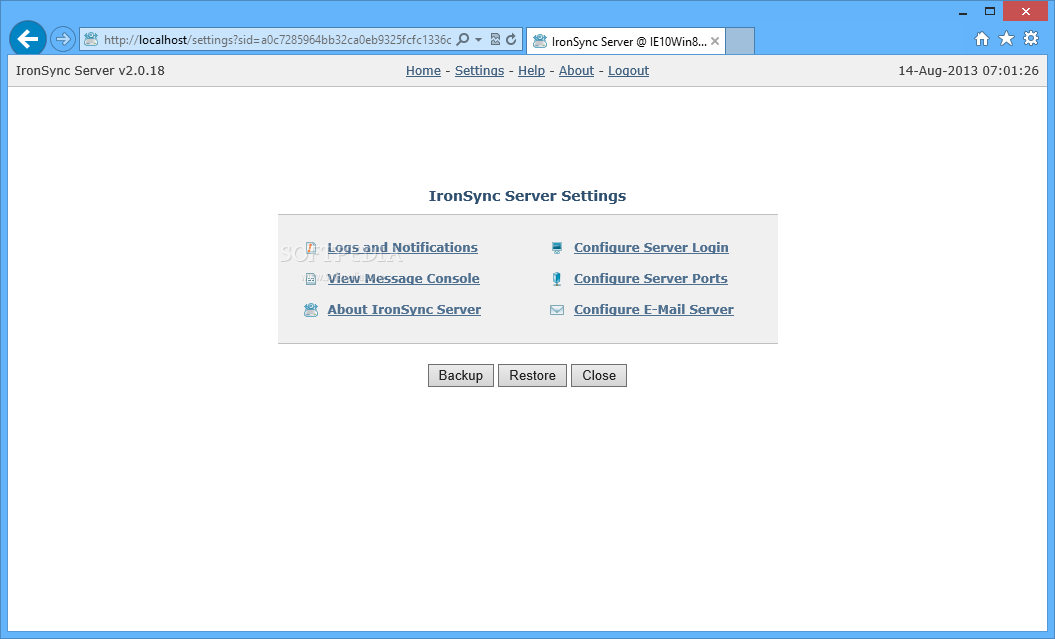
Task: Maximize the browser window
Action: pos(990,11)
